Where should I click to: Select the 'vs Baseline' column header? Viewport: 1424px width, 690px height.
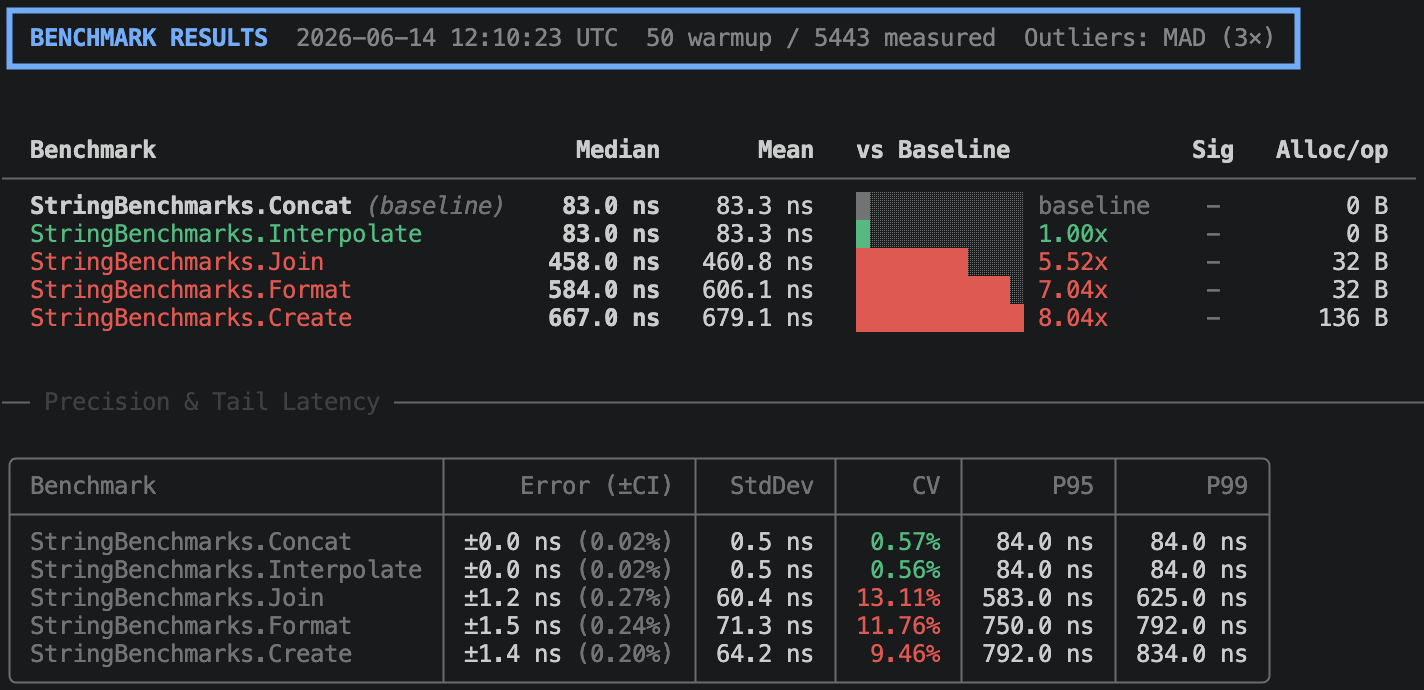[933, 150]
